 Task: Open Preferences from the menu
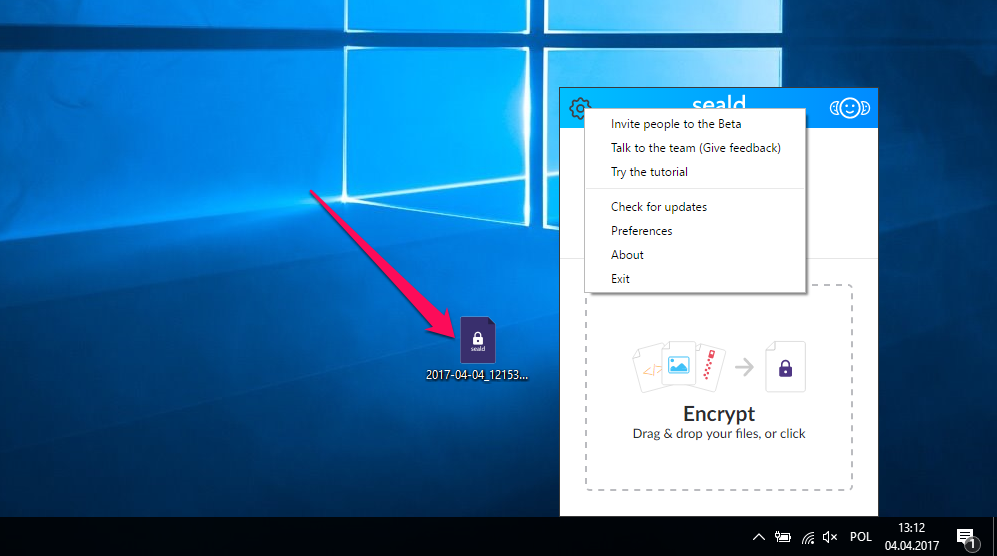tap(695, 231)
